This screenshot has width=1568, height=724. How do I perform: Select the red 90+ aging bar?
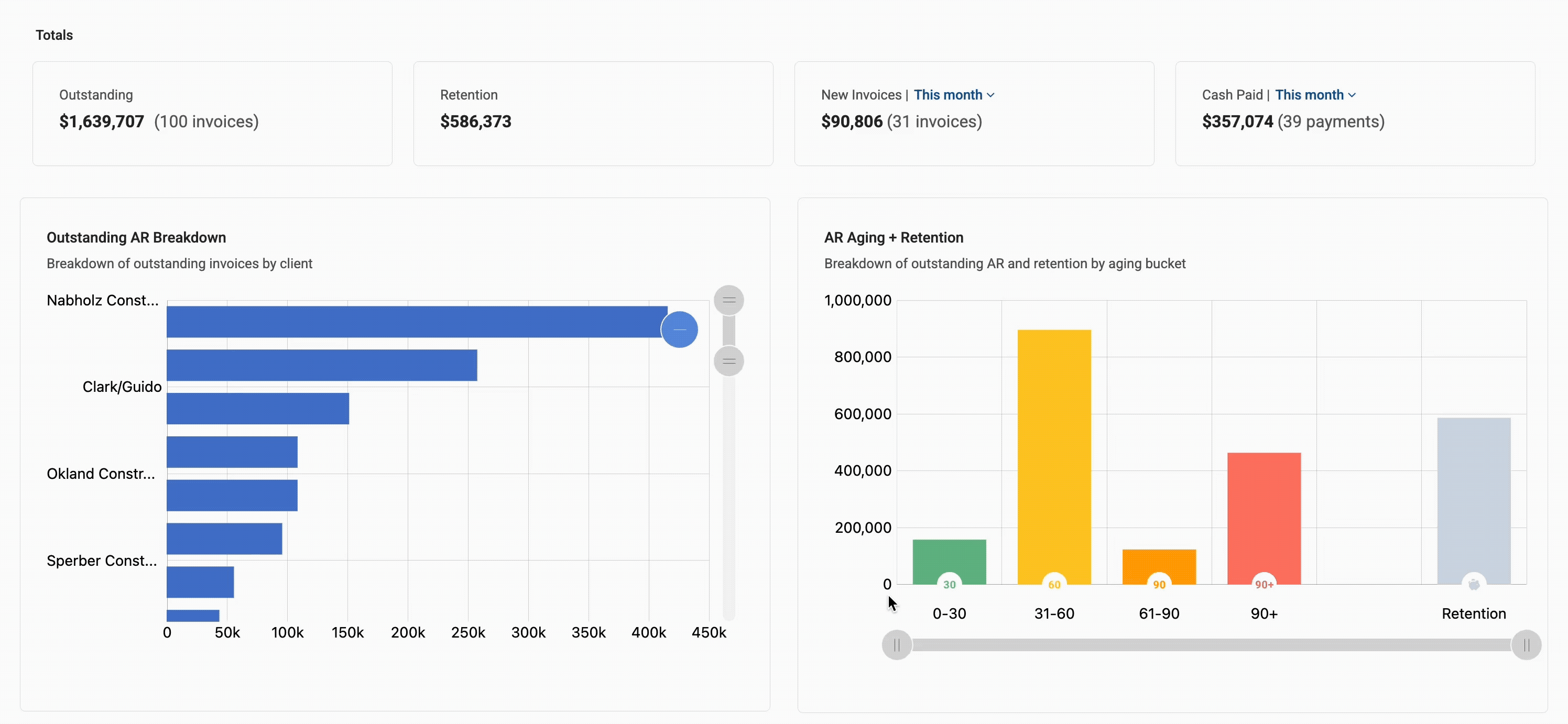tap(1264, 518)
